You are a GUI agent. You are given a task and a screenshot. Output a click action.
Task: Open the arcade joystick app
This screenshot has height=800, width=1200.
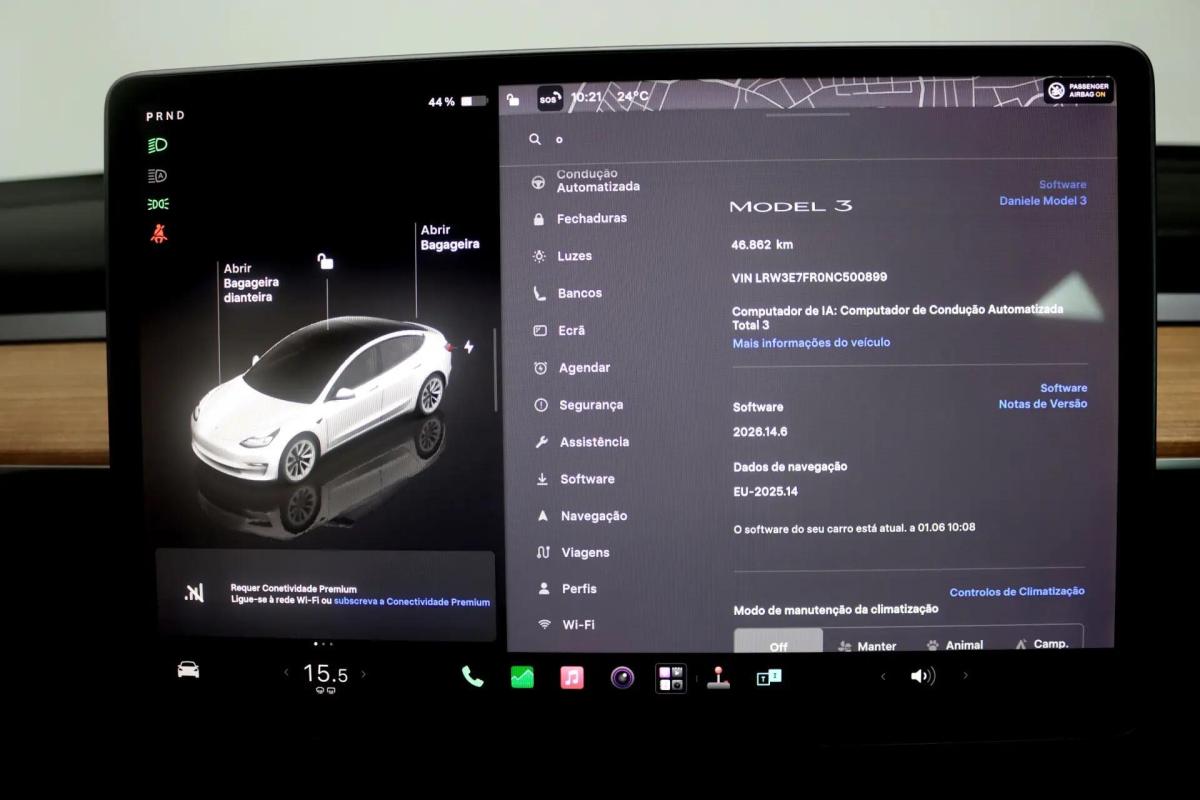[x=718, y=677]
